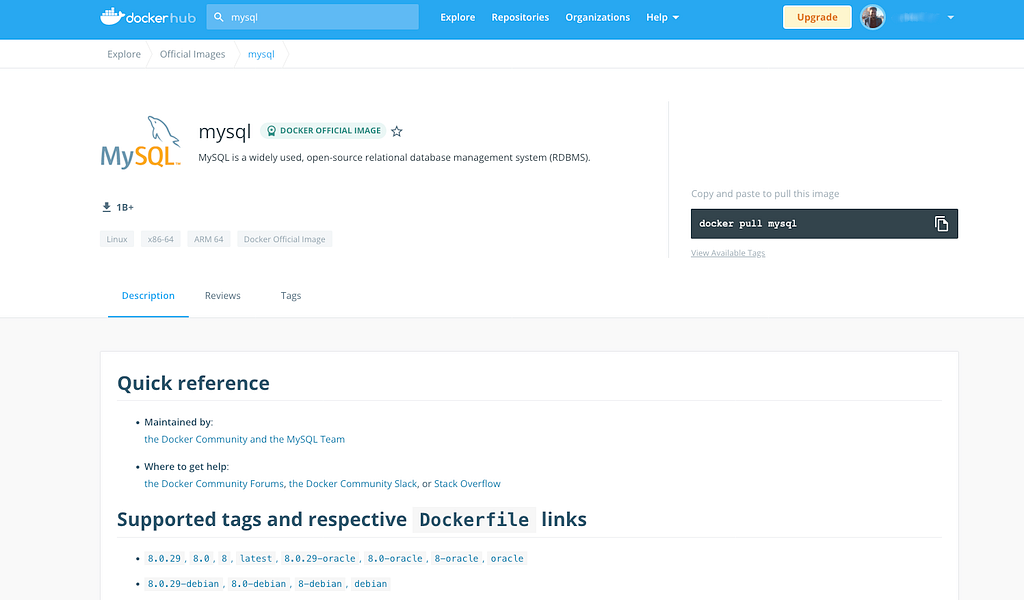1024x600 pixels.
Task: Click the download count icon
Action: point(106,207)
